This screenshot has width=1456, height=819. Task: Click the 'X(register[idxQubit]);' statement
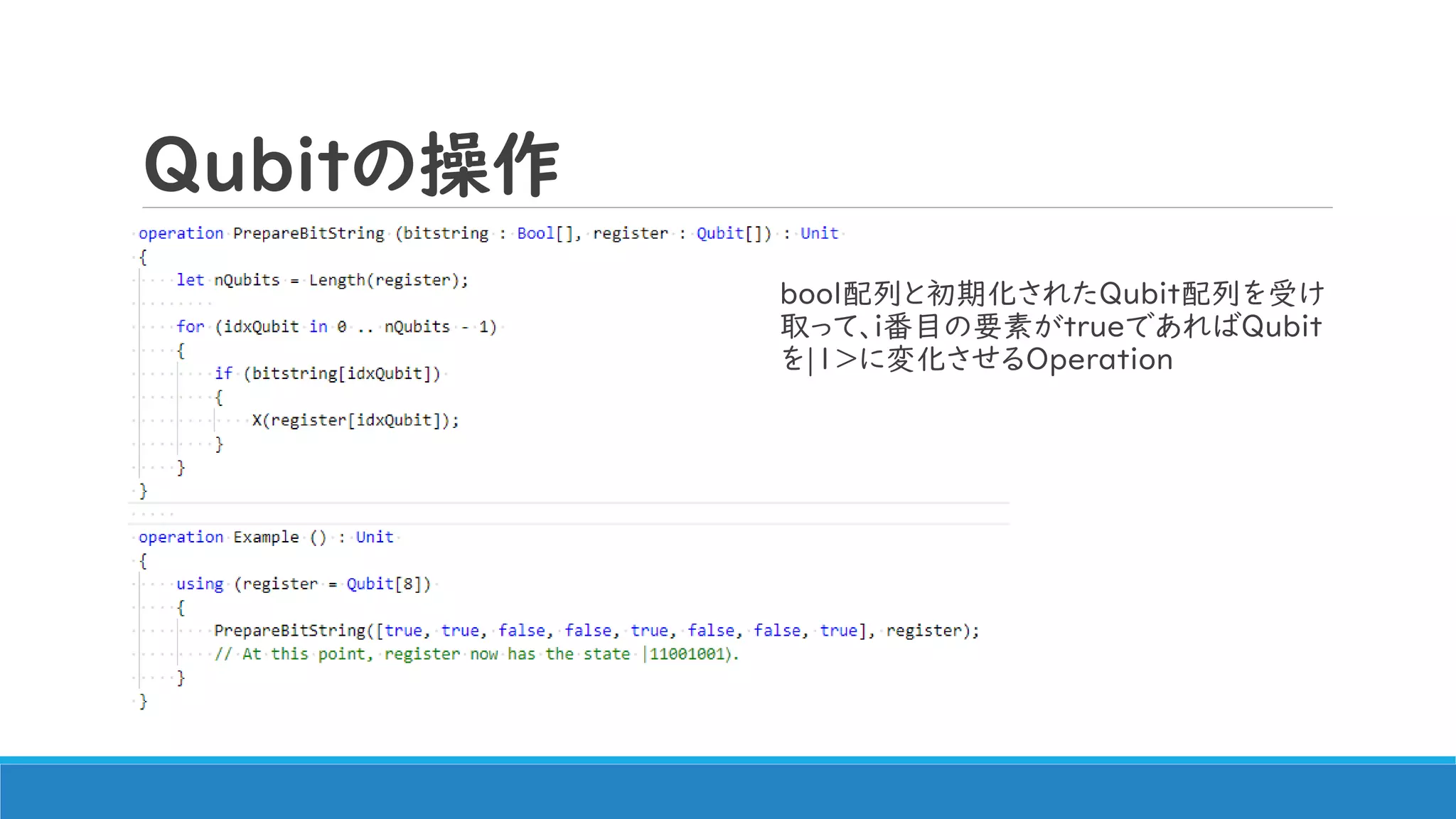click(355, 420)
